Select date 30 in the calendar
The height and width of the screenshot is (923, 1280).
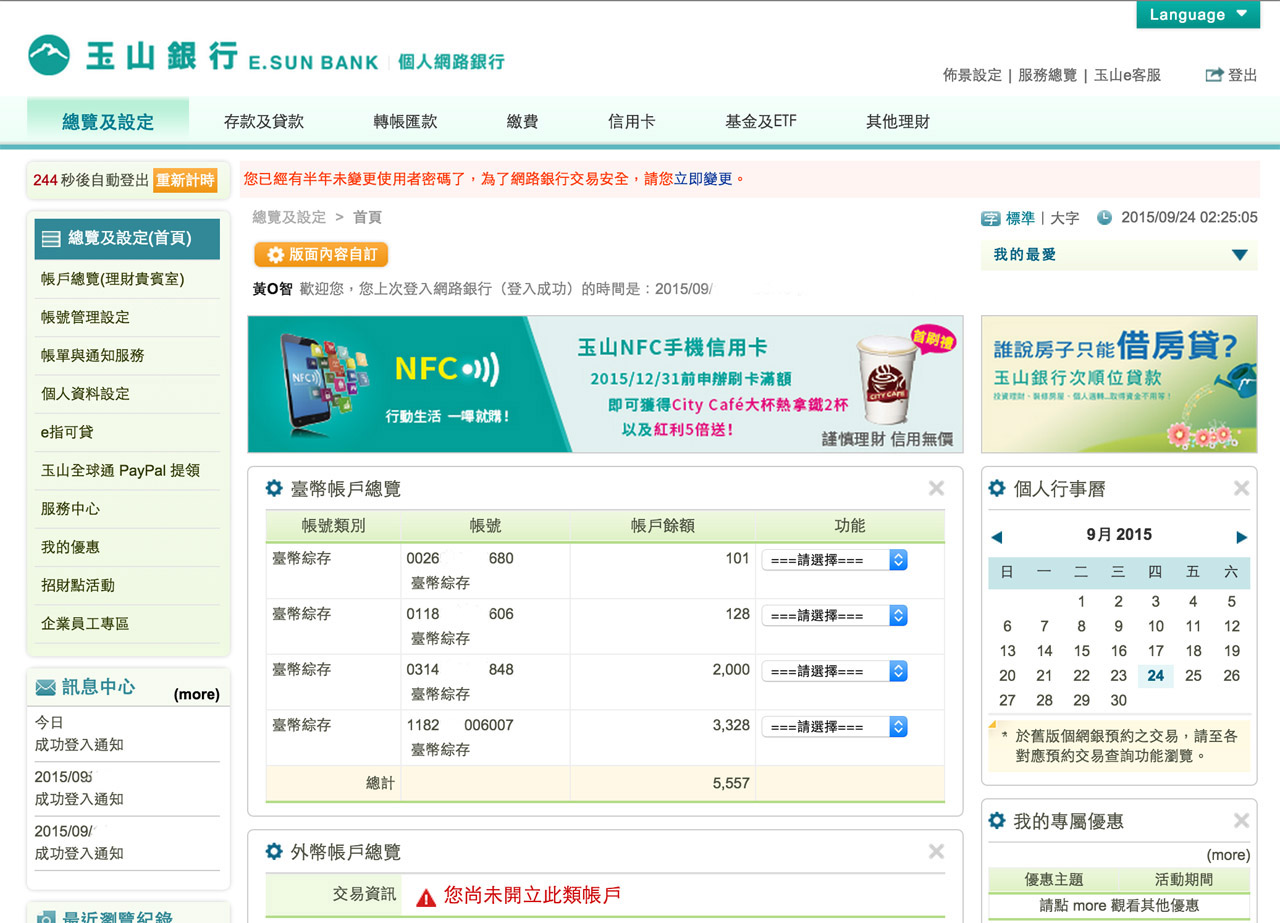[x=1119, y=701]
